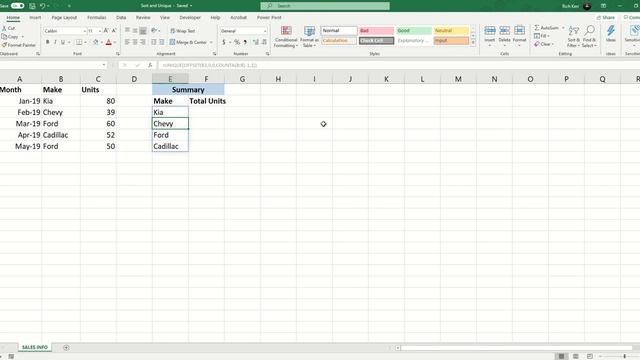The height and width of the screenshot is (360, 640).
Task: Toggle bottom vertical alignment
Action: pos(143,31)
